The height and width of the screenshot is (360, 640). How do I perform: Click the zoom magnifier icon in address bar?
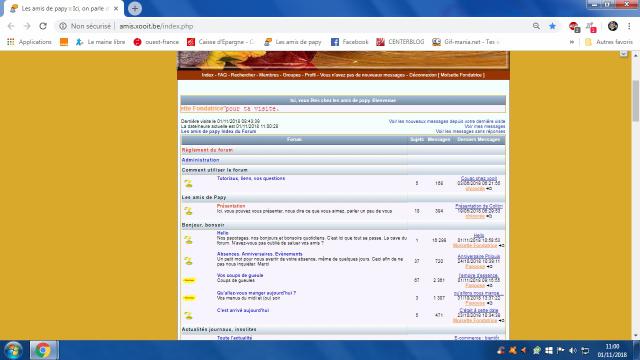point(536,26)
